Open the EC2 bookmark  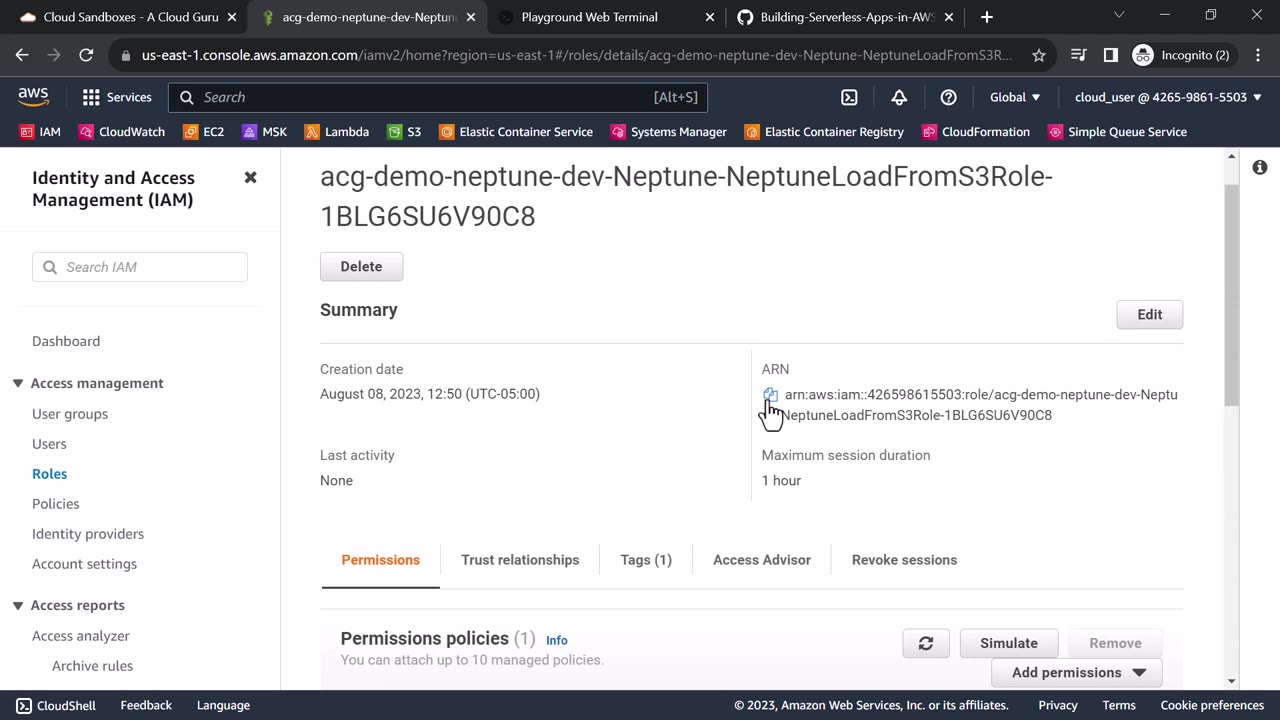(203, 132)
